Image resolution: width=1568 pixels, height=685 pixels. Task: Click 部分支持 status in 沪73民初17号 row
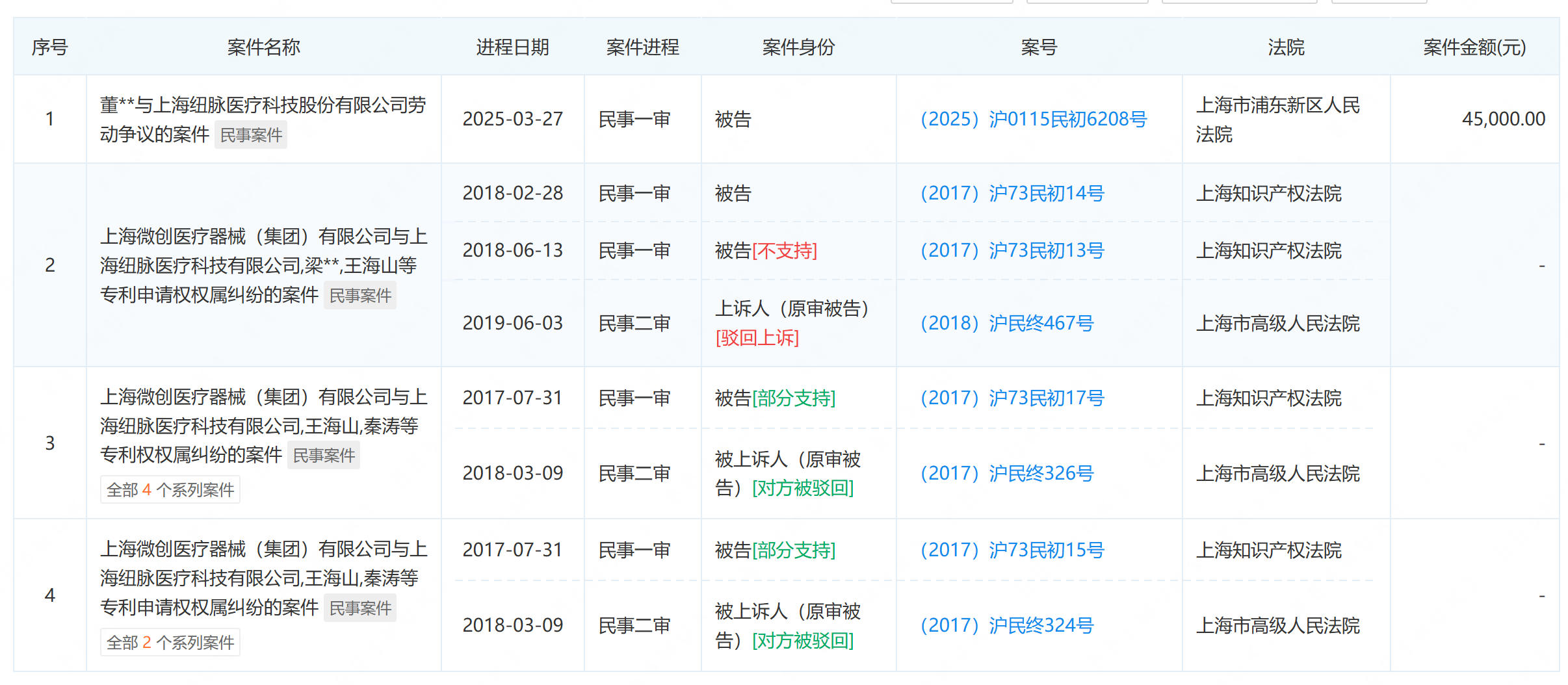click(x=794, y=398)
